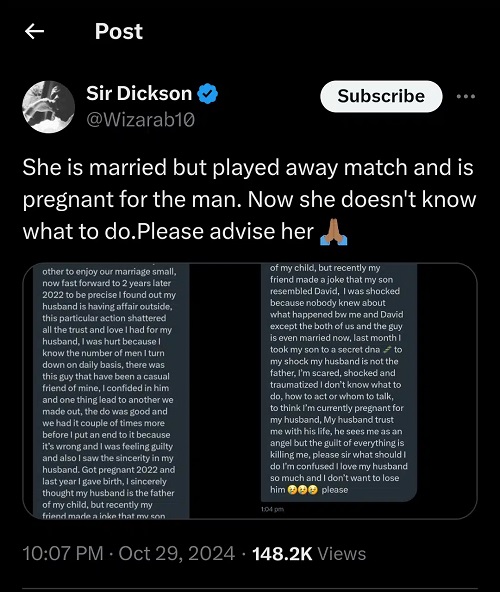
Task: Click the Post header title
Action: point(119,31)
